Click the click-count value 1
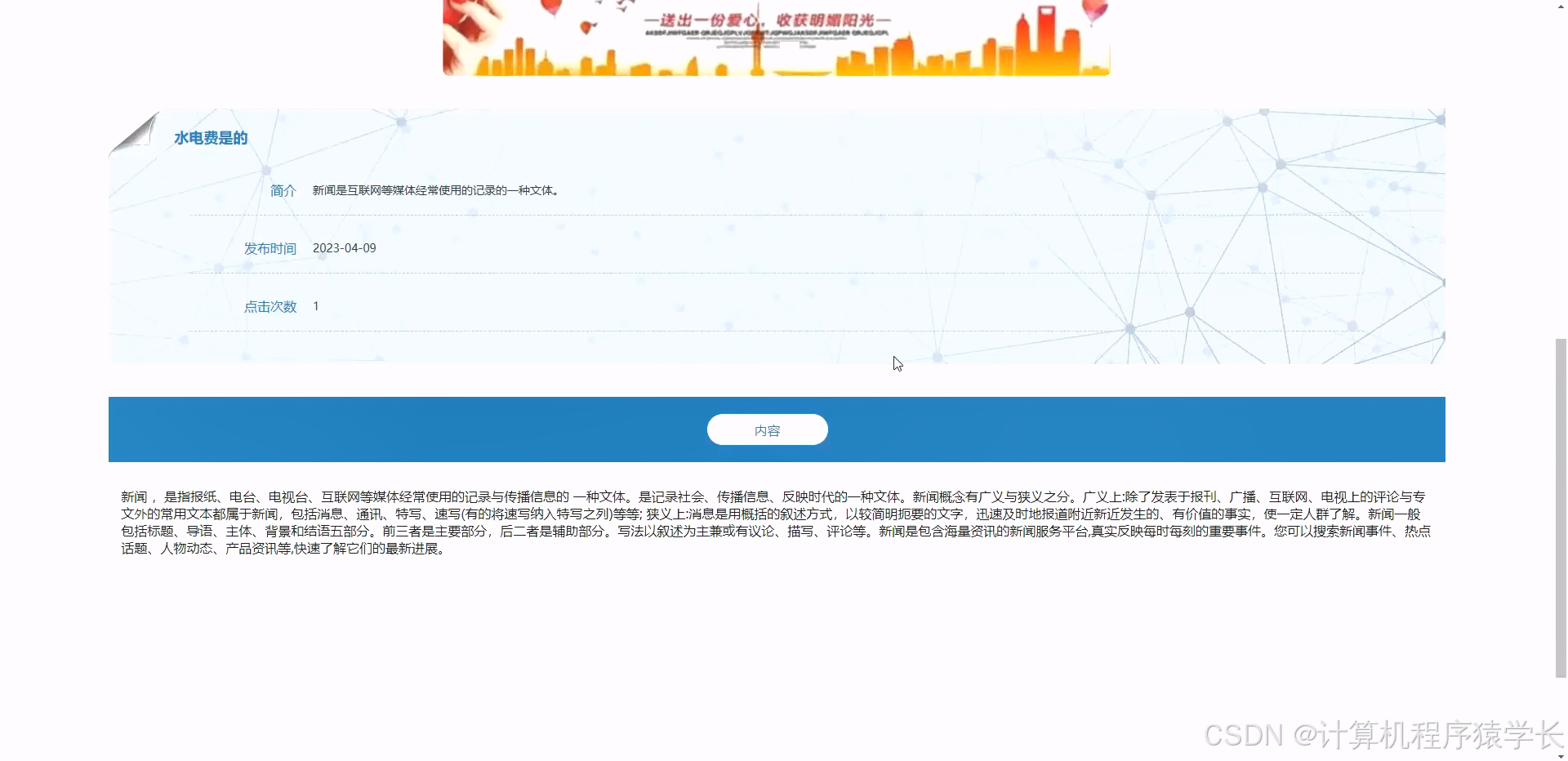 click(315, 306)
